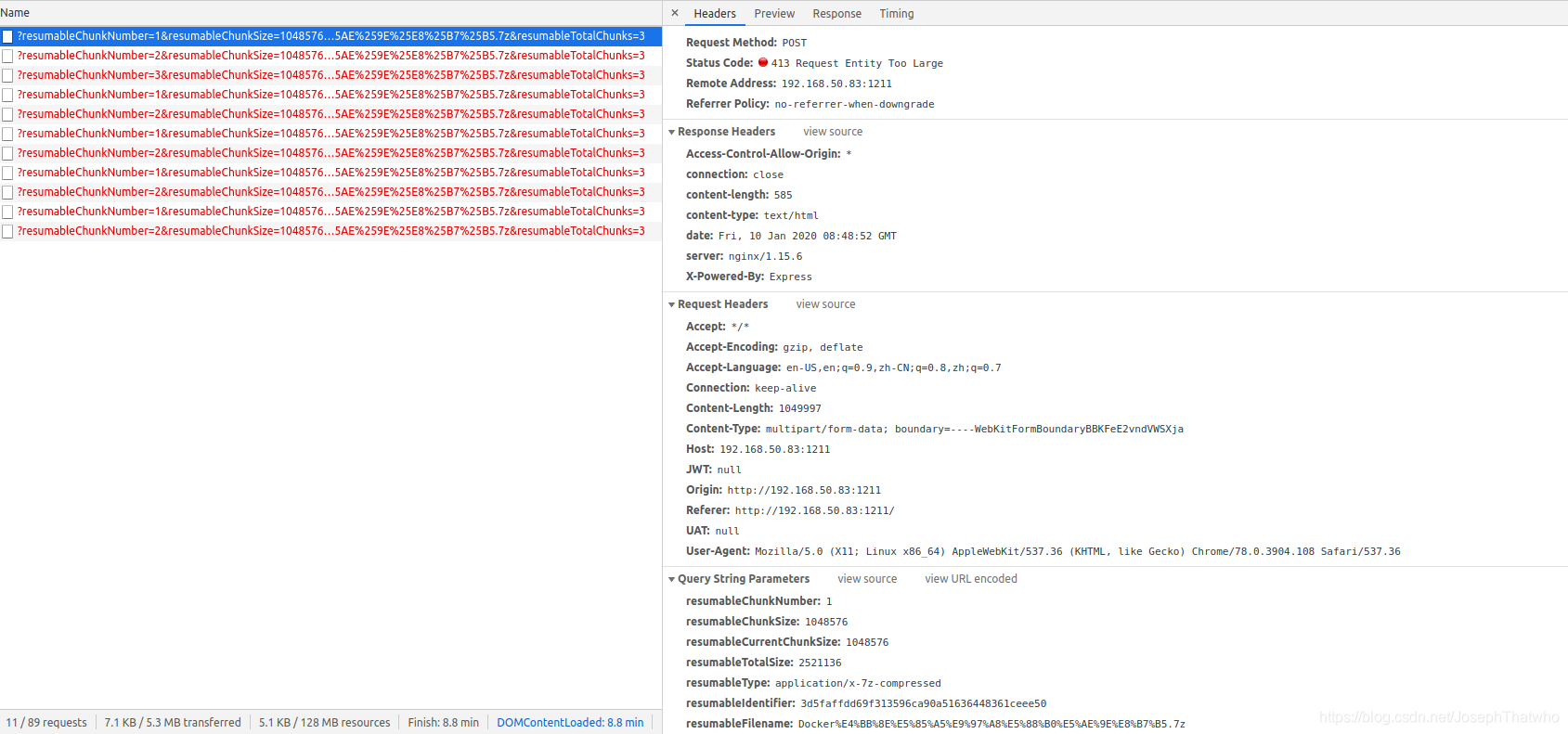Collapse the Request Headers section

click(671, 304)
